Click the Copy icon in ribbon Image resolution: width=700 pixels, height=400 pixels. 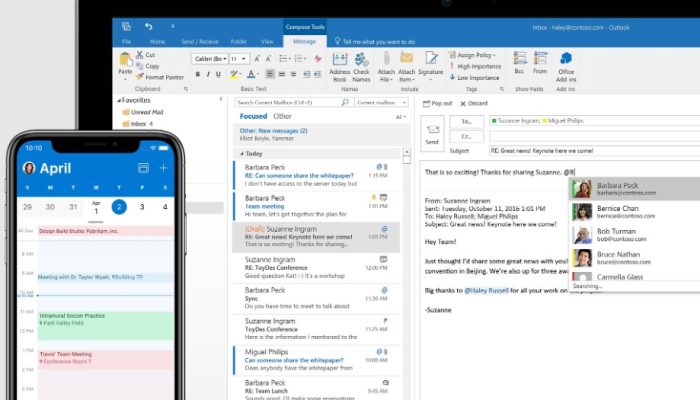140,66
